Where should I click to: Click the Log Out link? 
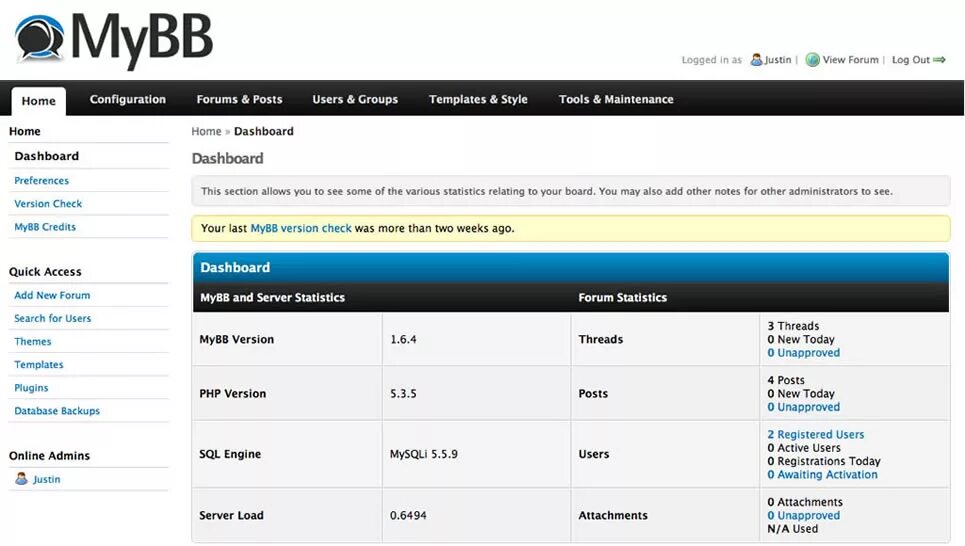click(x=911, y=60)
